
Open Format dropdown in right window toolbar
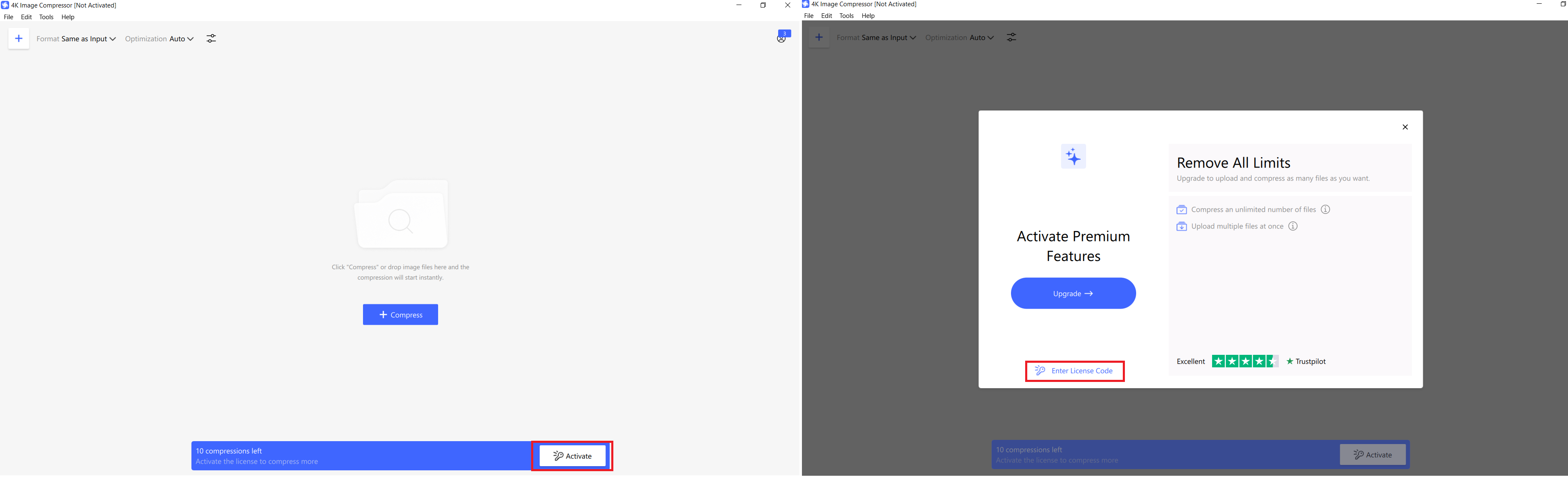877,38
